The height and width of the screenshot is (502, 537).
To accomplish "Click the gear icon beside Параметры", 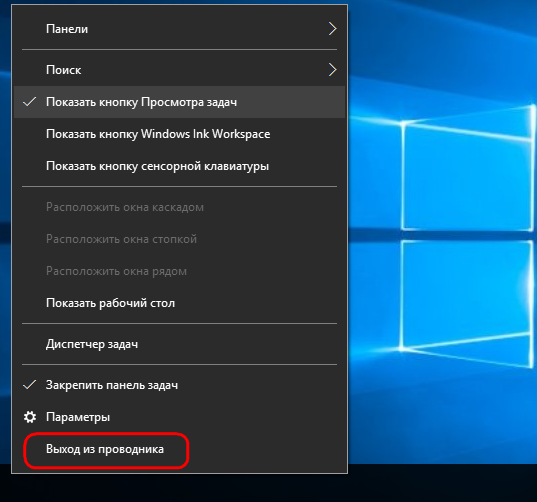I will pyautogui.click(x=30, y=417).
